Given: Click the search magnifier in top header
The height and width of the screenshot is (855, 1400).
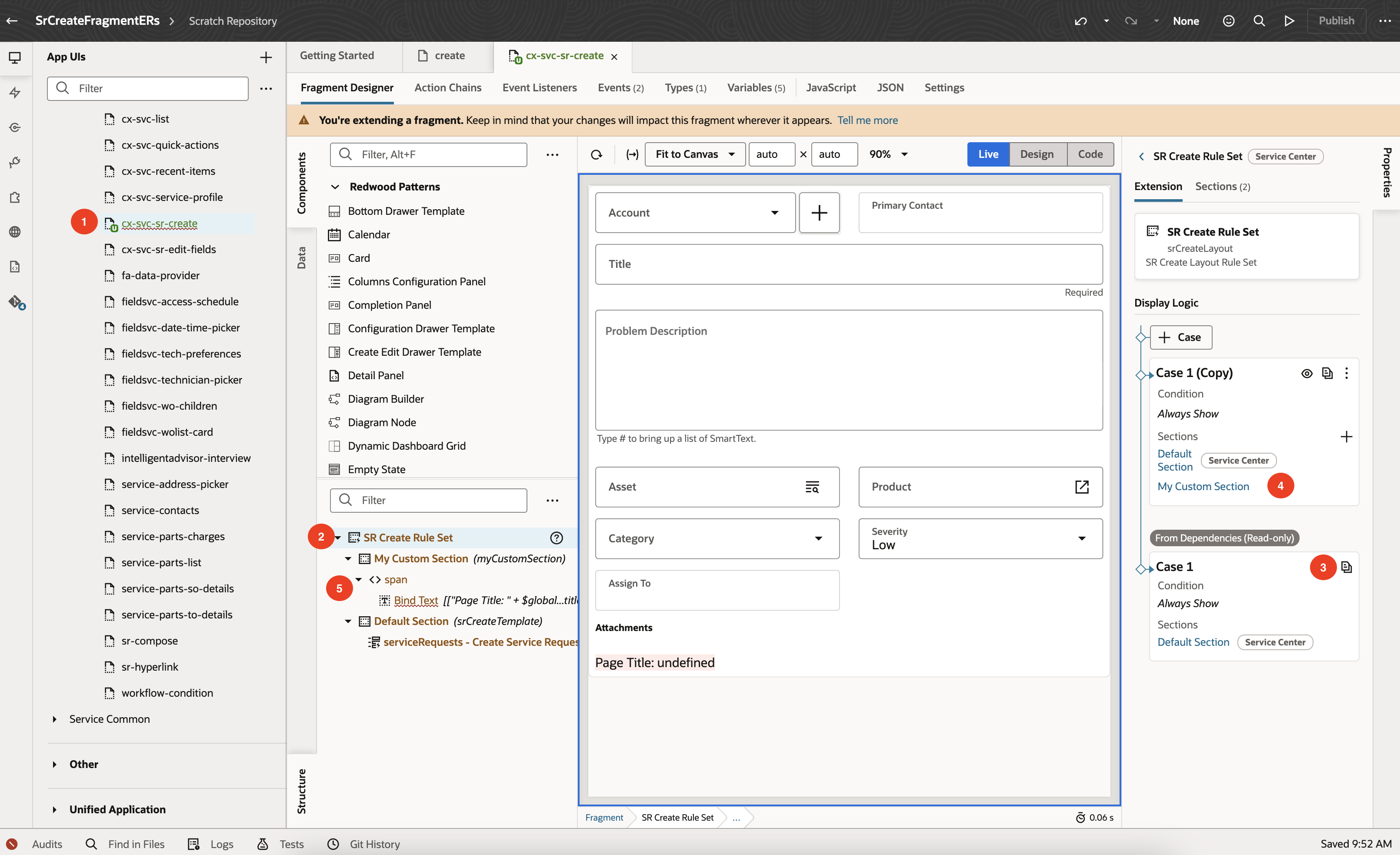Looking at the screenshot, I should [1259, 21].
